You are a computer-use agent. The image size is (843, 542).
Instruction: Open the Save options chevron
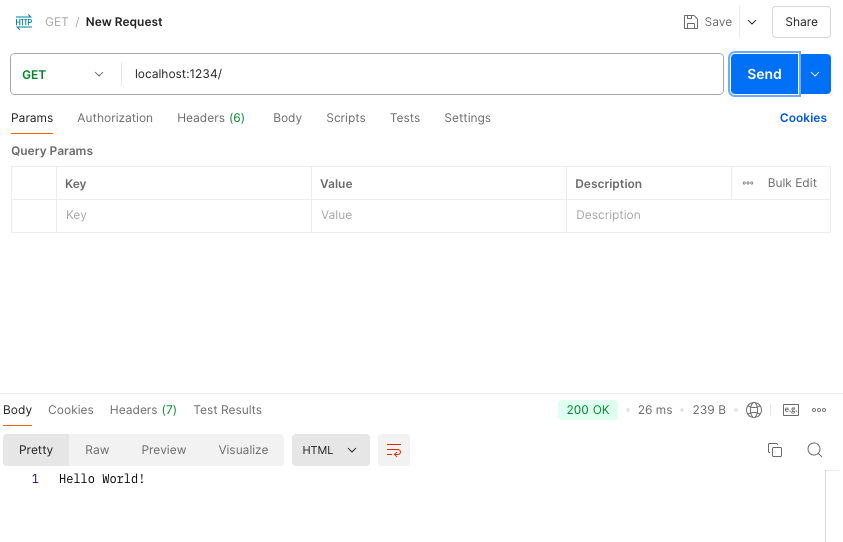[752, 22]
